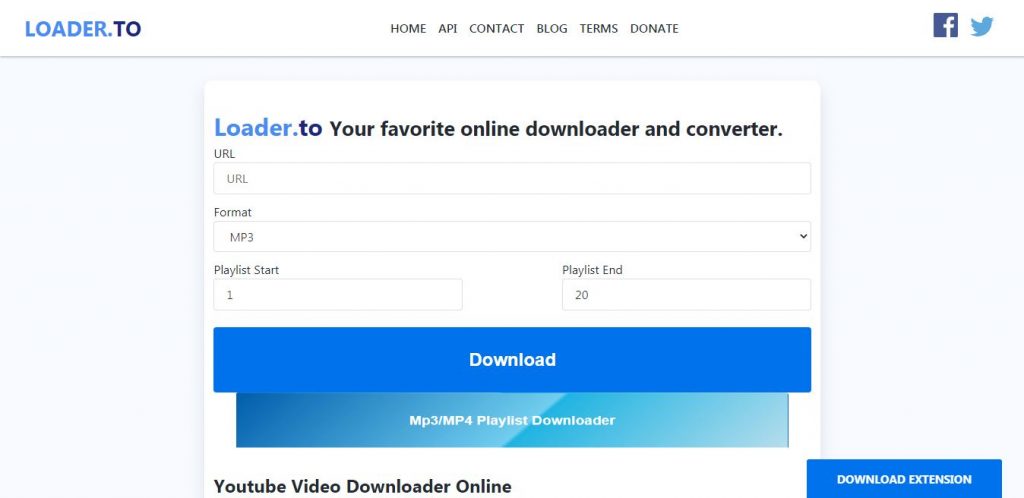This screenshot has height=498, width=1024.
Task: Click the Playlist Start field
Action: [338, 294]
